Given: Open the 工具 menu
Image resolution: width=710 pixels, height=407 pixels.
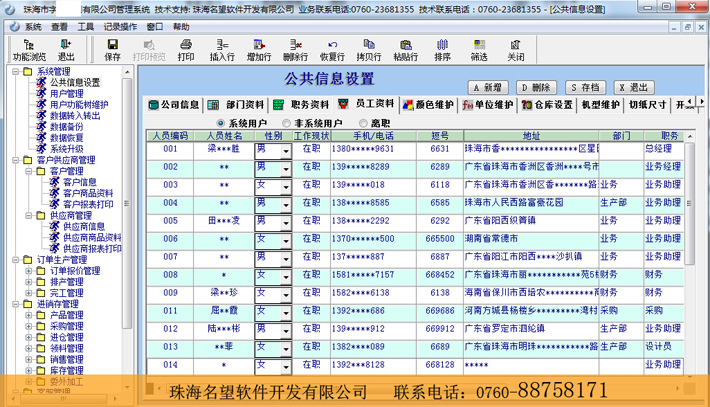Looking at the screenshot, I should tap(85, 27).
